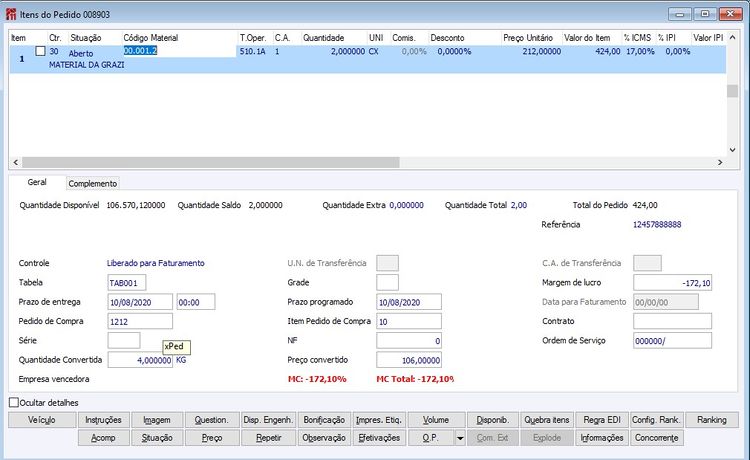Image resolution: width=750 pixels, height=460 pixels.
Task: Click the Margem de lucro field
Action: coord(673,283)
